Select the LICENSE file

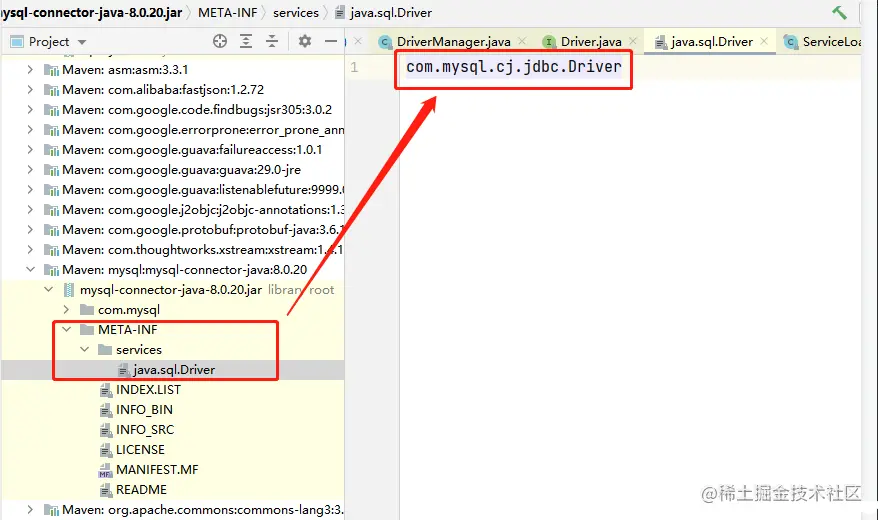pyautogui.click(x=141, y=449)
